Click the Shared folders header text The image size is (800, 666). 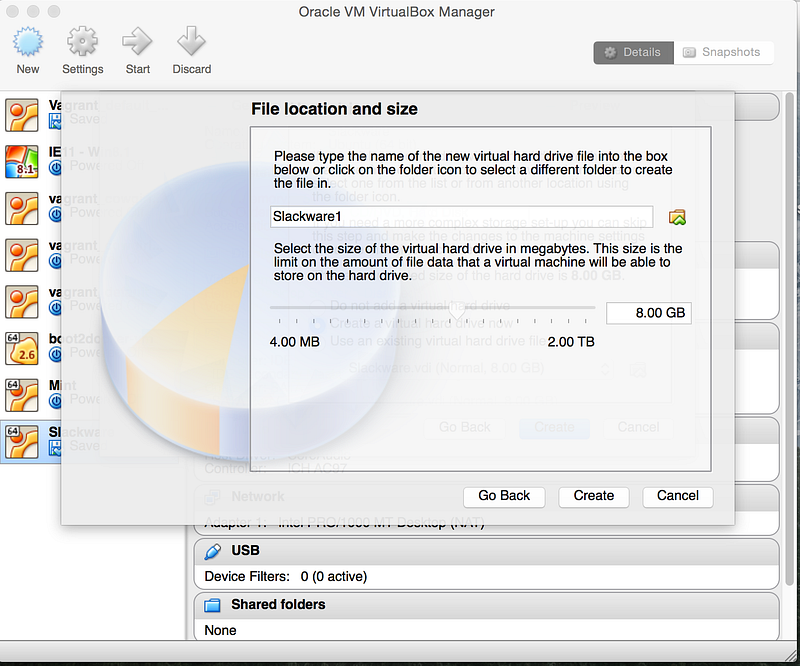278,604
